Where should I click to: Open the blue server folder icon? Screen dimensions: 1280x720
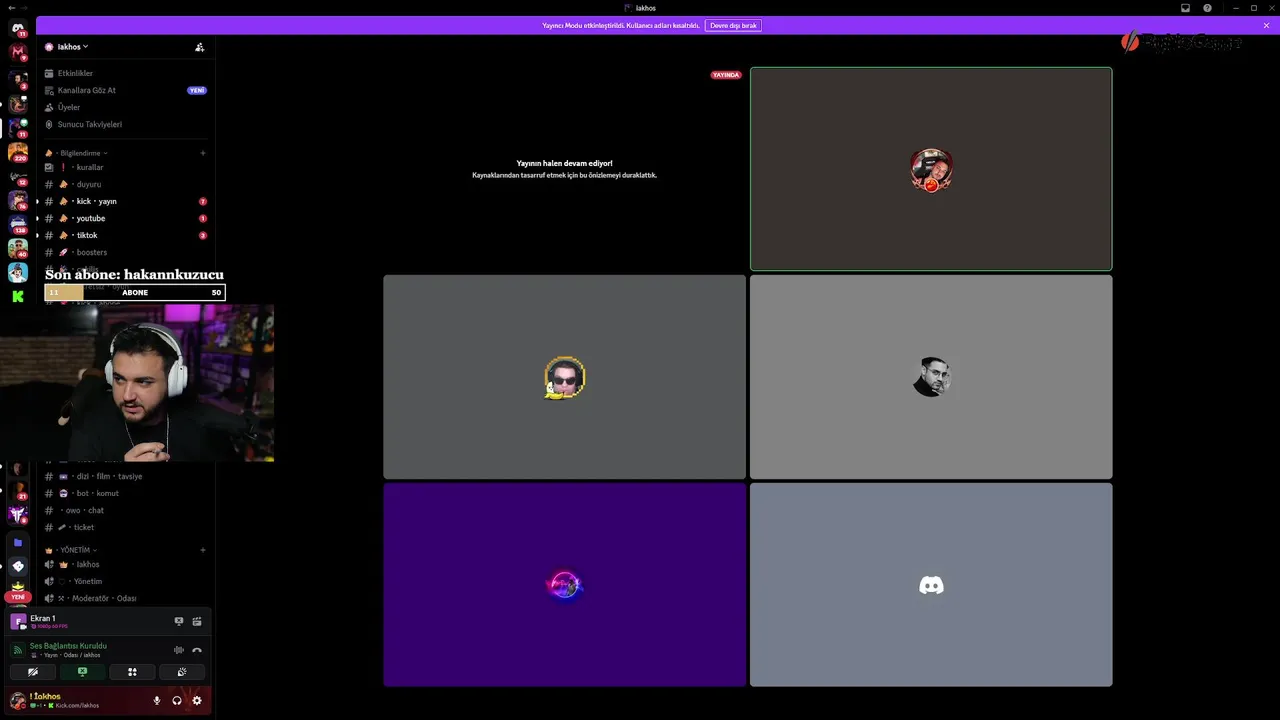[18, 543]
